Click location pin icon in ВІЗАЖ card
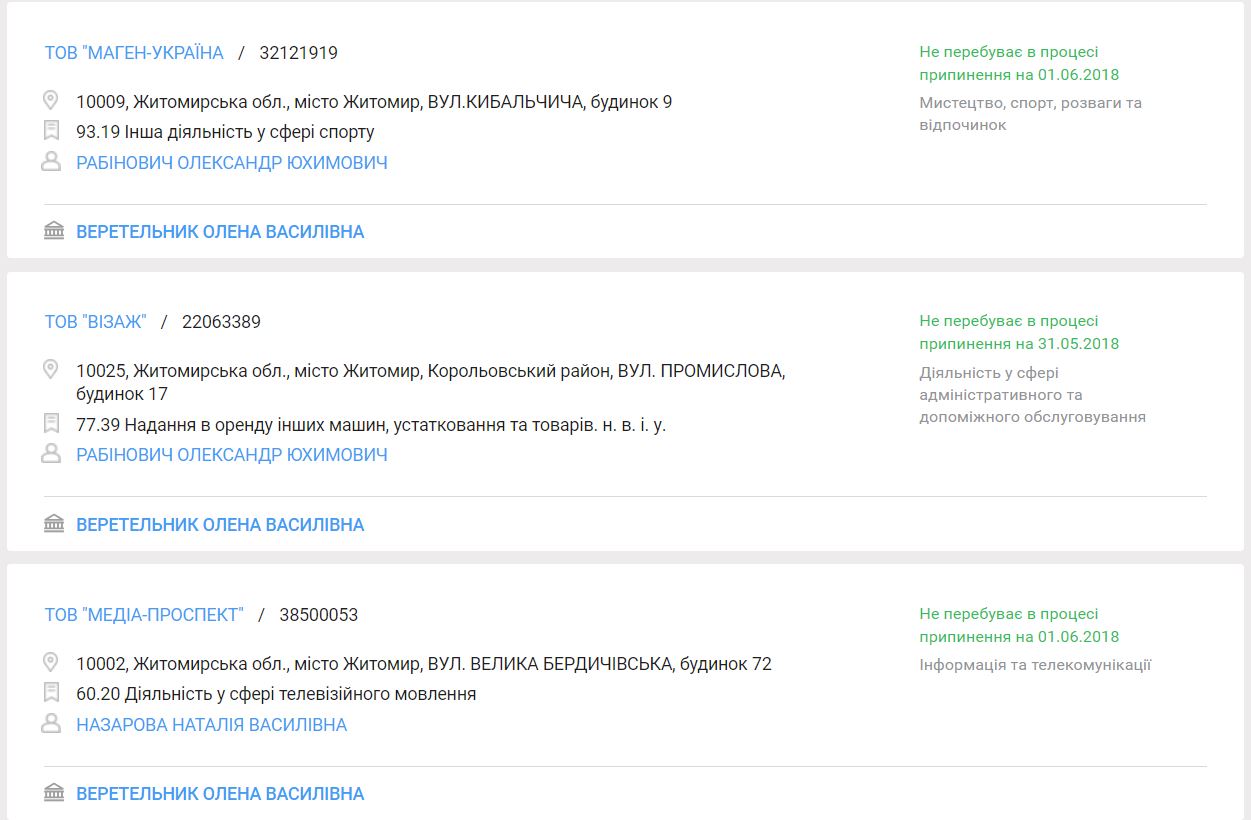The width and height of the screenshot is (1251, 820). (x=51, y=370)
